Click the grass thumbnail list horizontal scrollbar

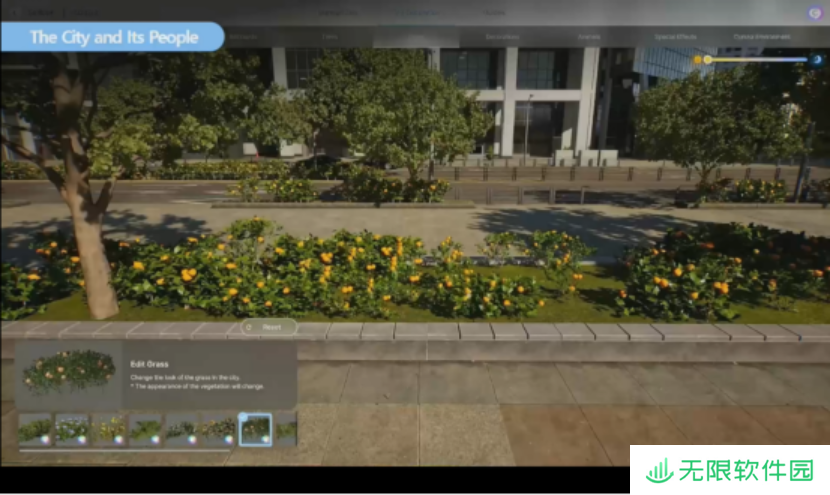click(124, 451)
